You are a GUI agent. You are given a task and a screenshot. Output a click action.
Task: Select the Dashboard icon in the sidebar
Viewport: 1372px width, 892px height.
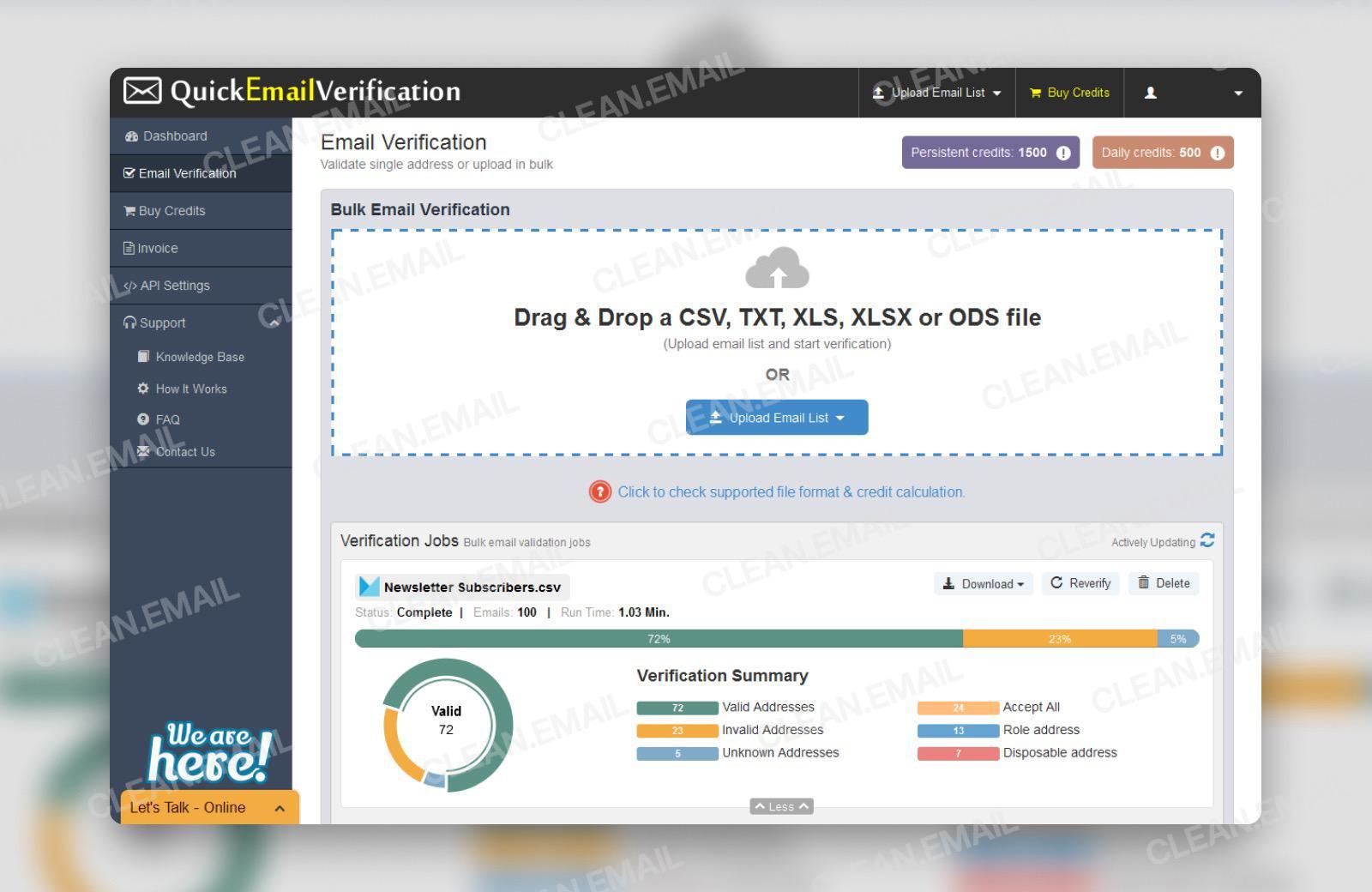coord(130,136)
